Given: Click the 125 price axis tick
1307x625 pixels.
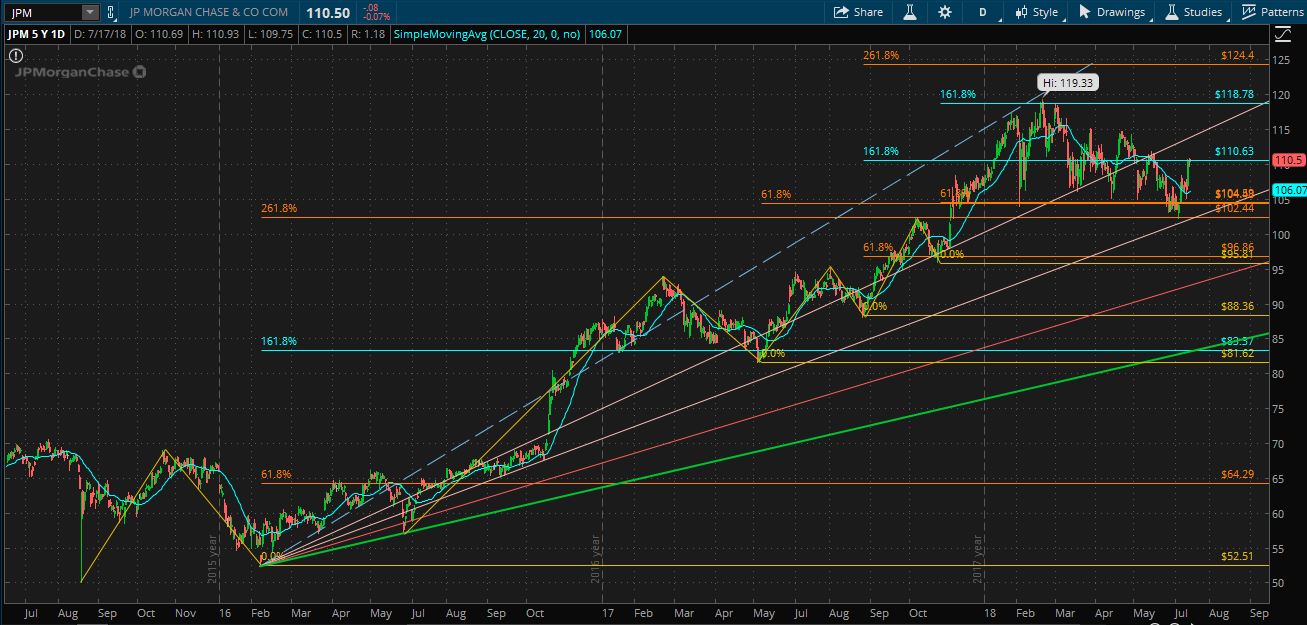Looking at the screenshot, I should click(1281, 61).
